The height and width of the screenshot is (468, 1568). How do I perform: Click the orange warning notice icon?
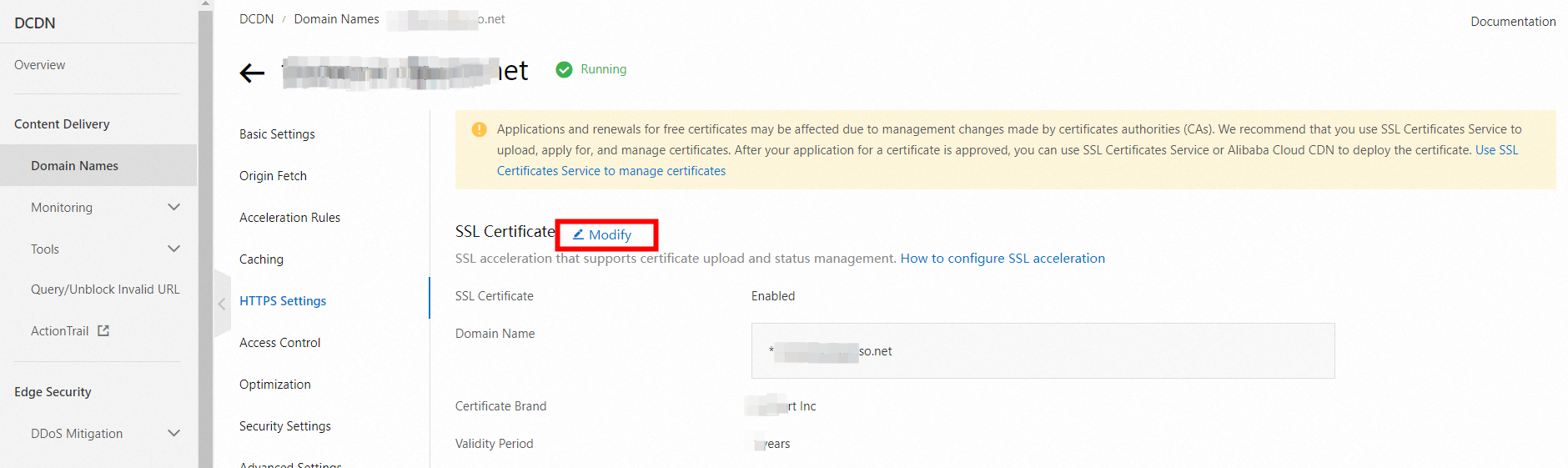[x=479, y=129]
